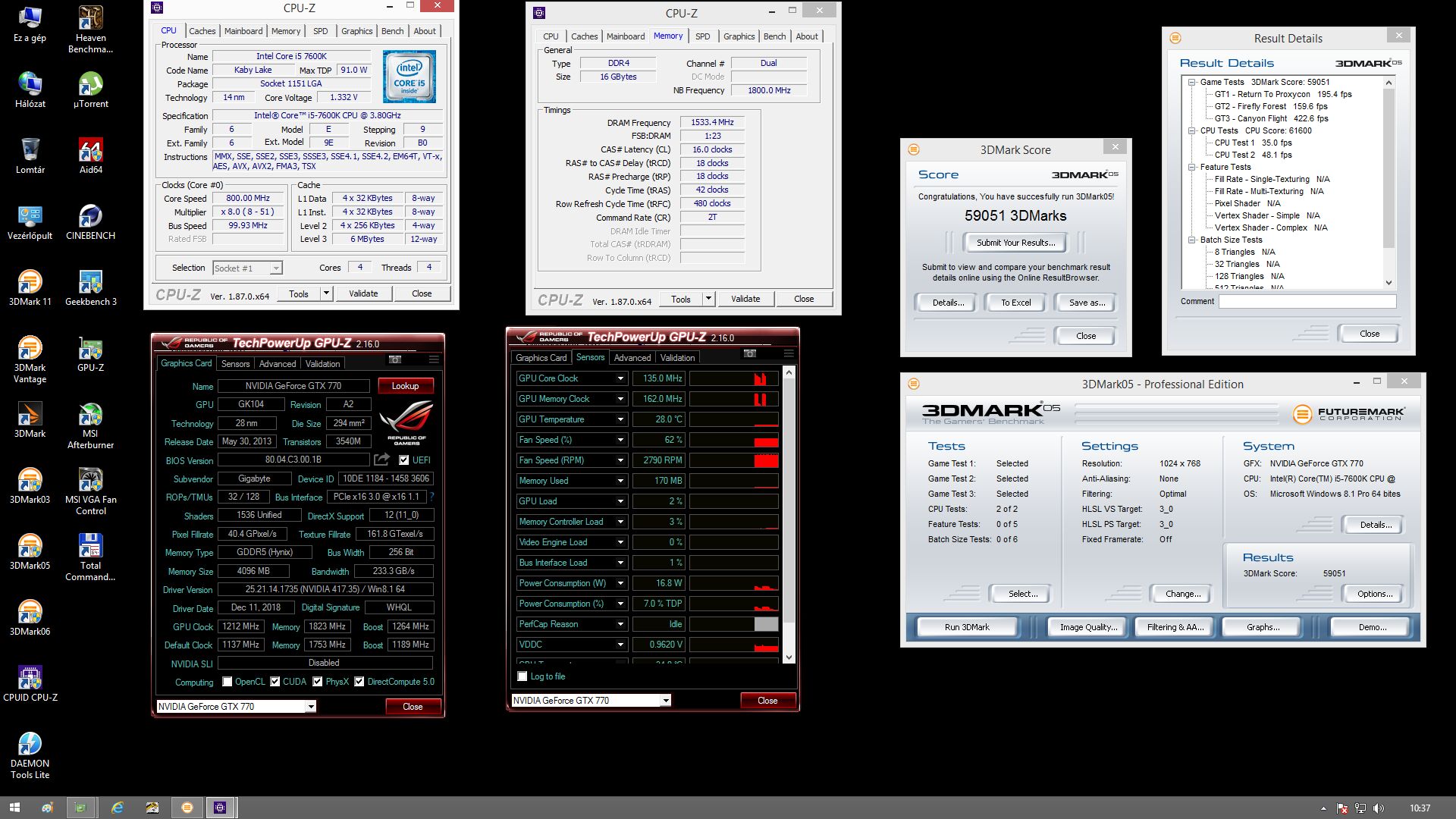Open the Tools dropdown arrow in CPU-Z CPU window
The image size is (1456, 819).
[326, 293]
